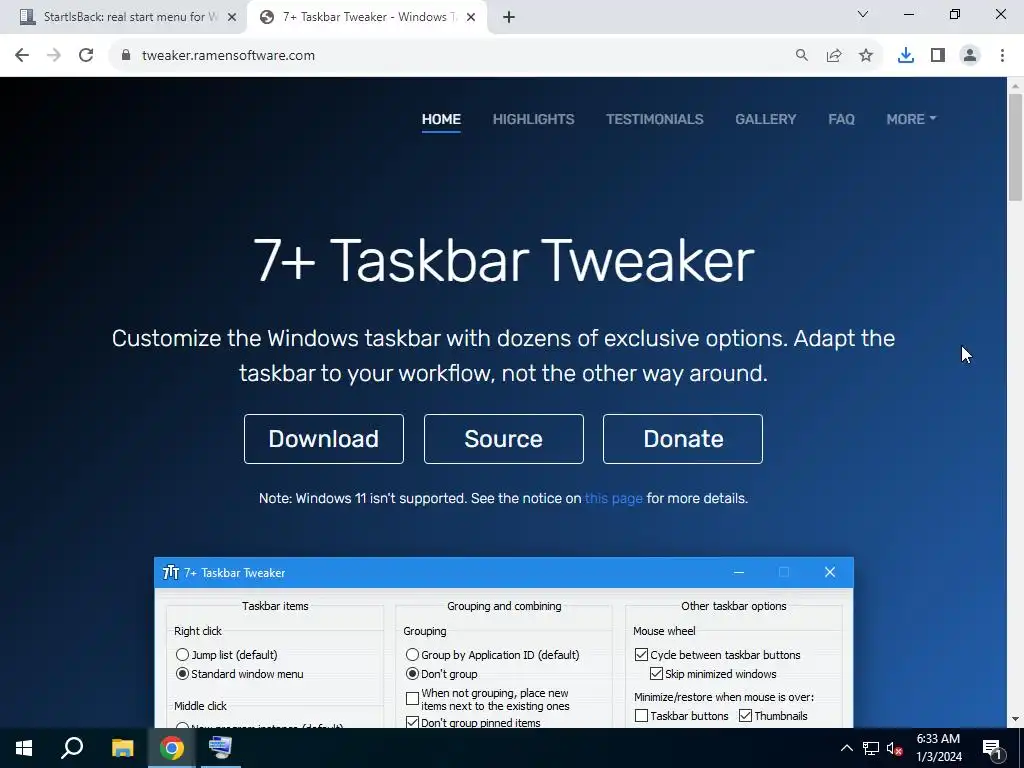This screenshot has height=768, width=1024.
Task: Select Standard window menu radio button
Action: [x=182, y=674]
